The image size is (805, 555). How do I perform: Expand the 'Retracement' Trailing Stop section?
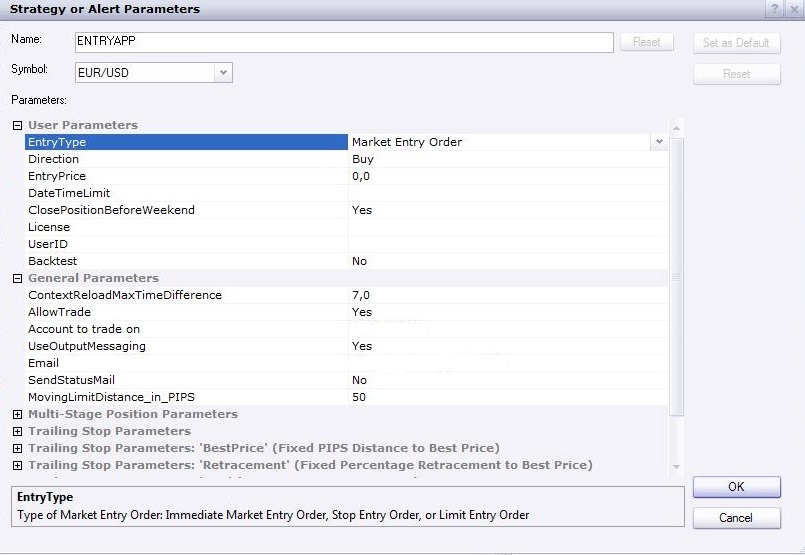[17, 465]
